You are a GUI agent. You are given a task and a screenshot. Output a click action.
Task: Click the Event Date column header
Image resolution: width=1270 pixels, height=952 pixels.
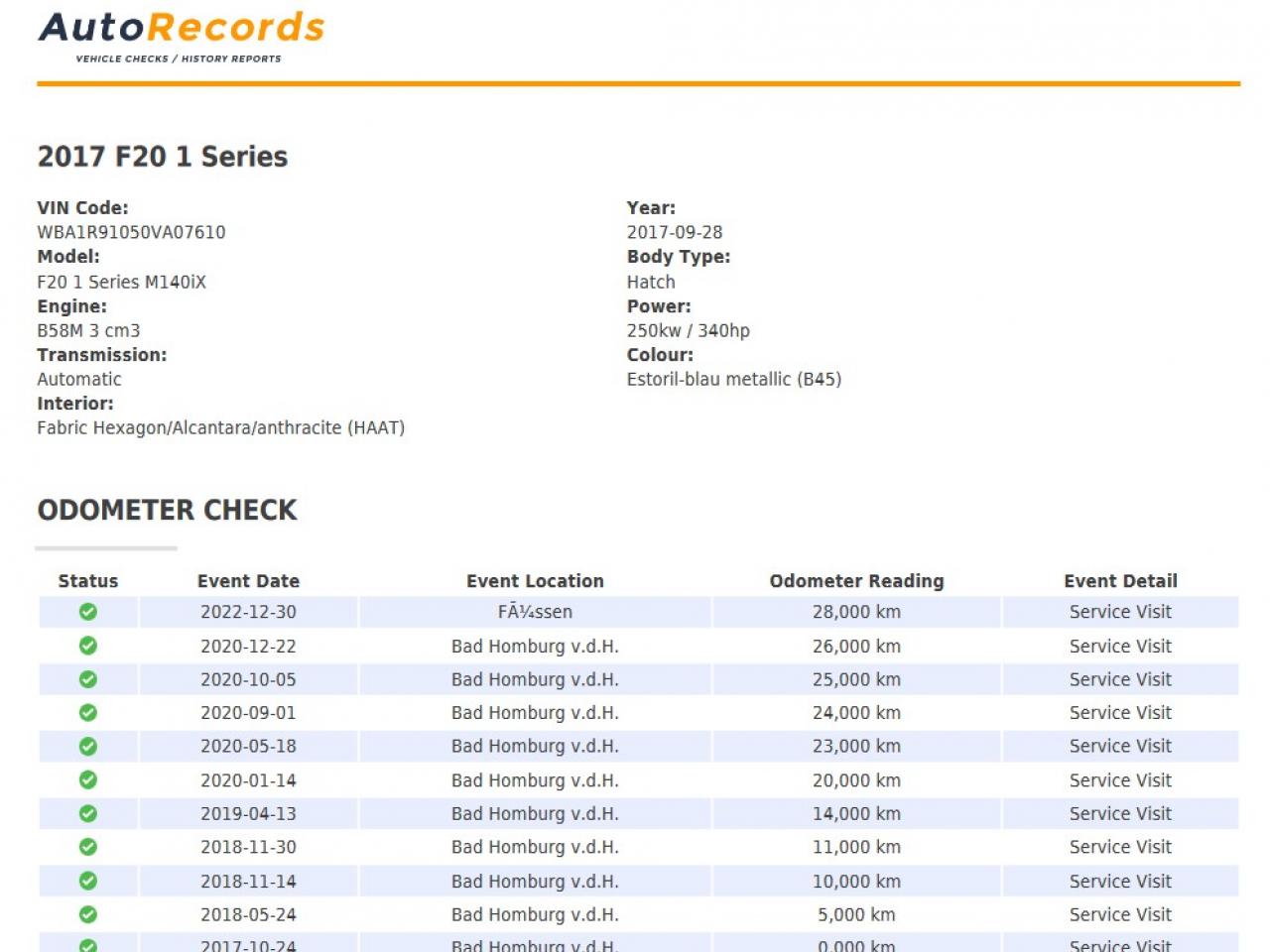click(x=248, y=581)
